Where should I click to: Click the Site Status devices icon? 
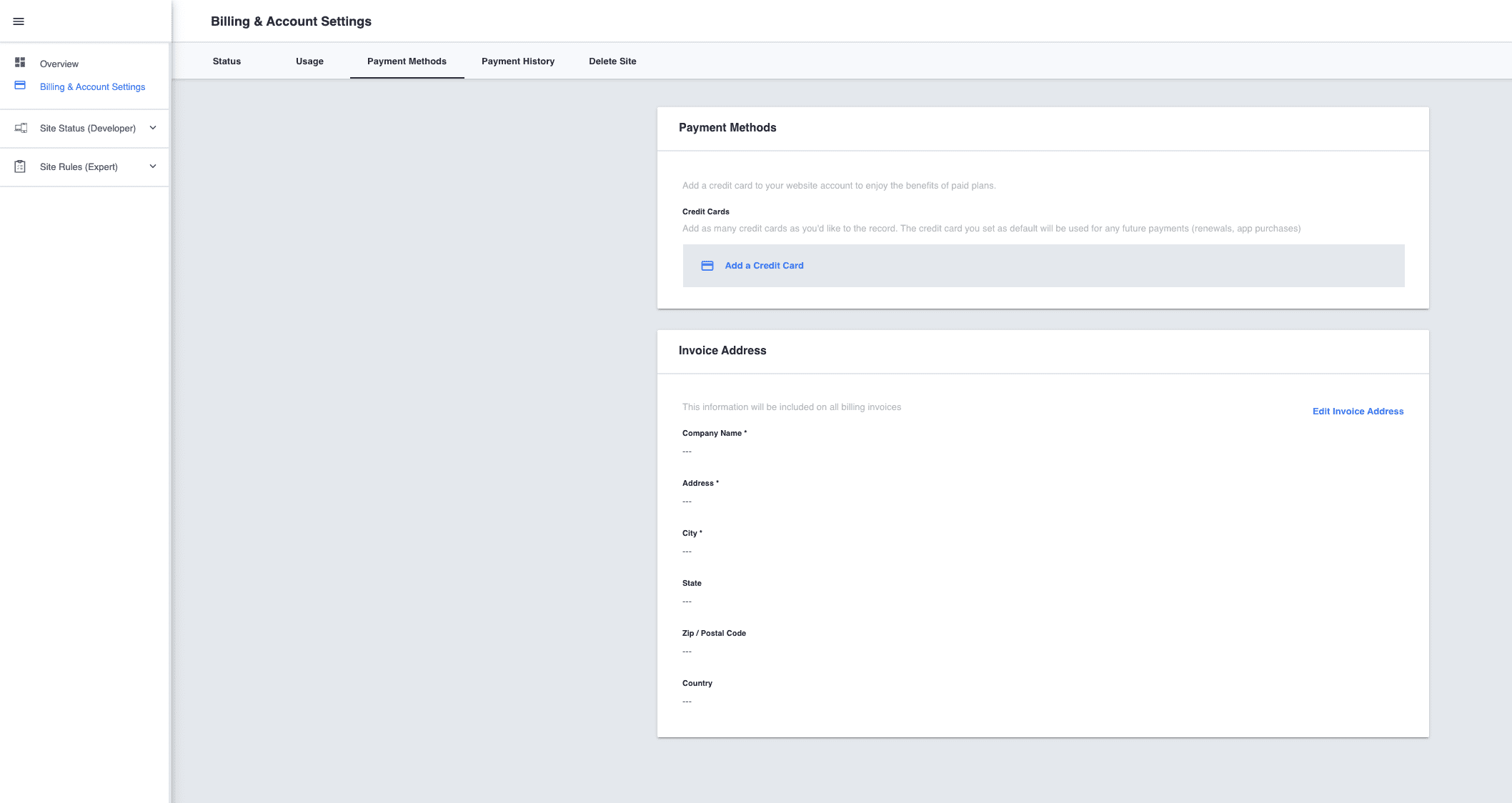[x=21, y=128]
